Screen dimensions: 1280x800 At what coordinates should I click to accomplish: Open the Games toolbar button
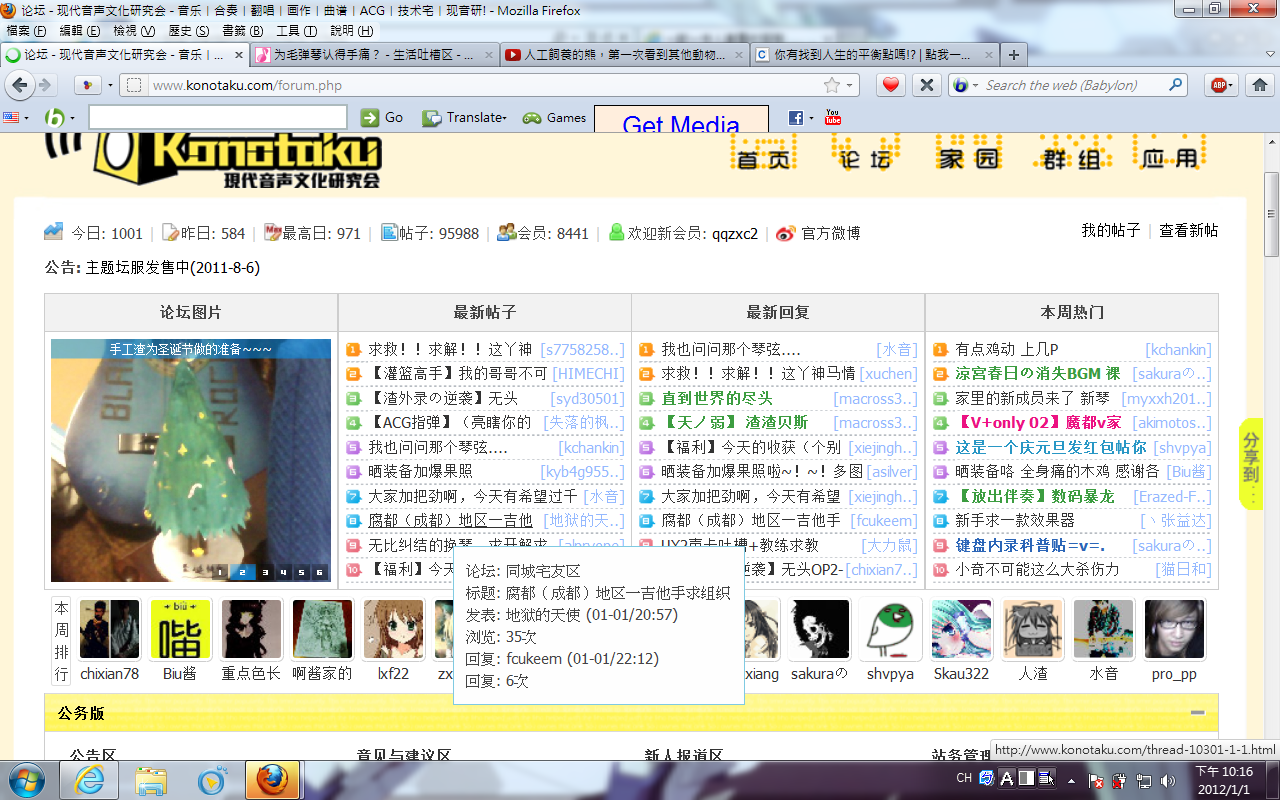[x=555, y=118]
